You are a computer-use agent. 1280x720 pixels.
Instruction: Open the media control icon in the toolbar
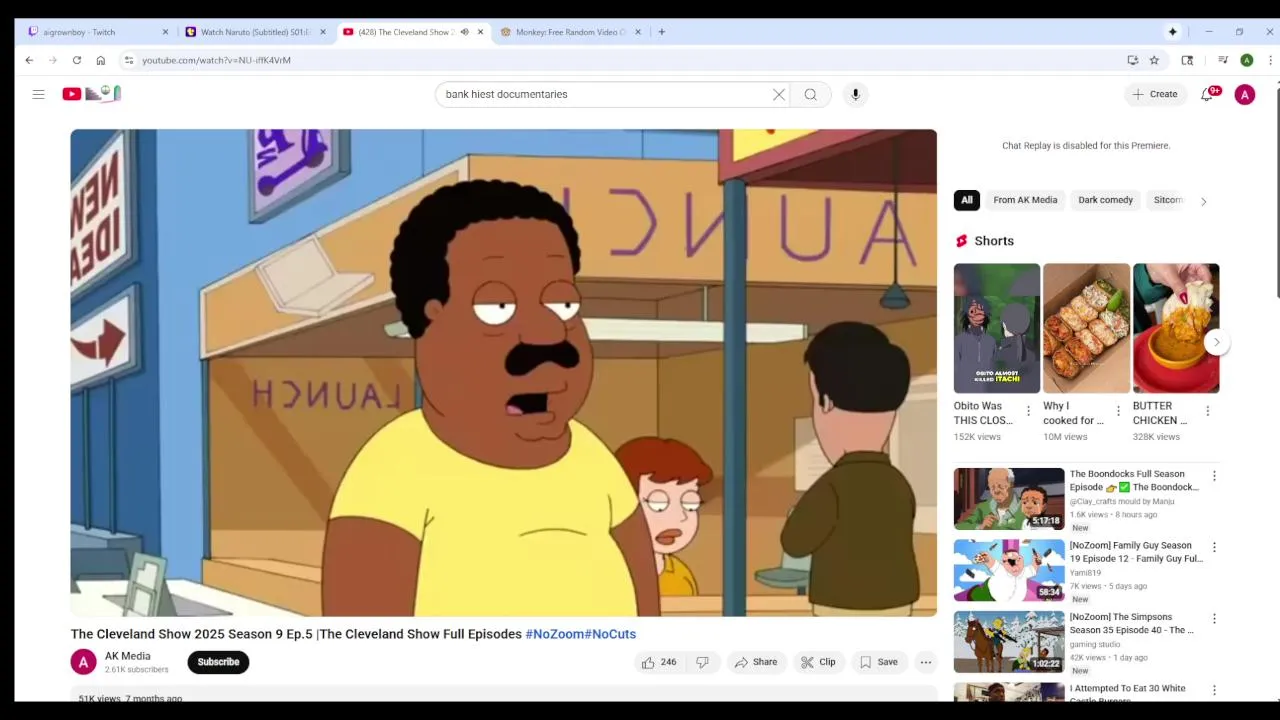coord(1222,60)
